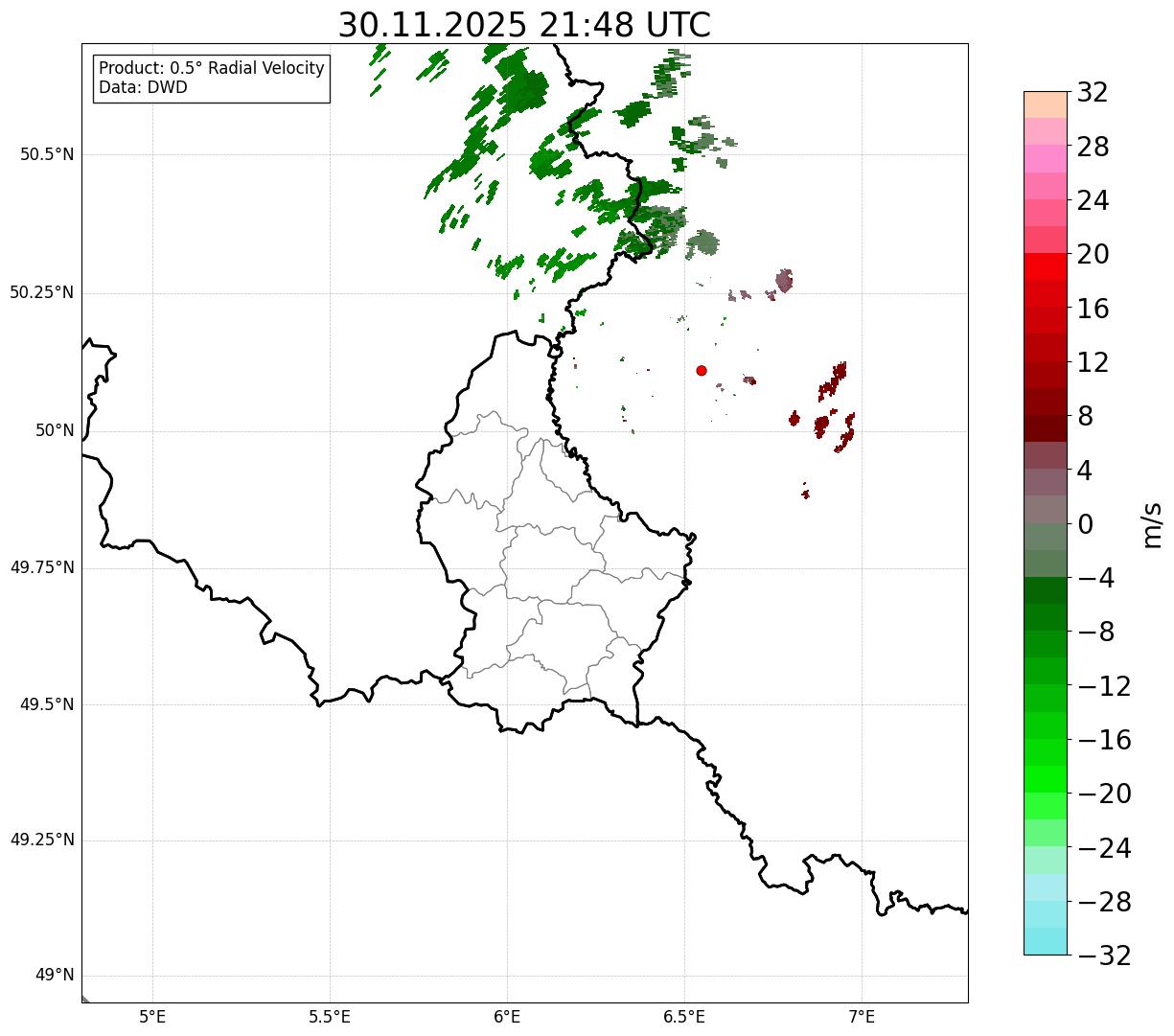Click the 5.5°E longitude label
Screen dimensions: 1174x1036
pos(330,1017)
